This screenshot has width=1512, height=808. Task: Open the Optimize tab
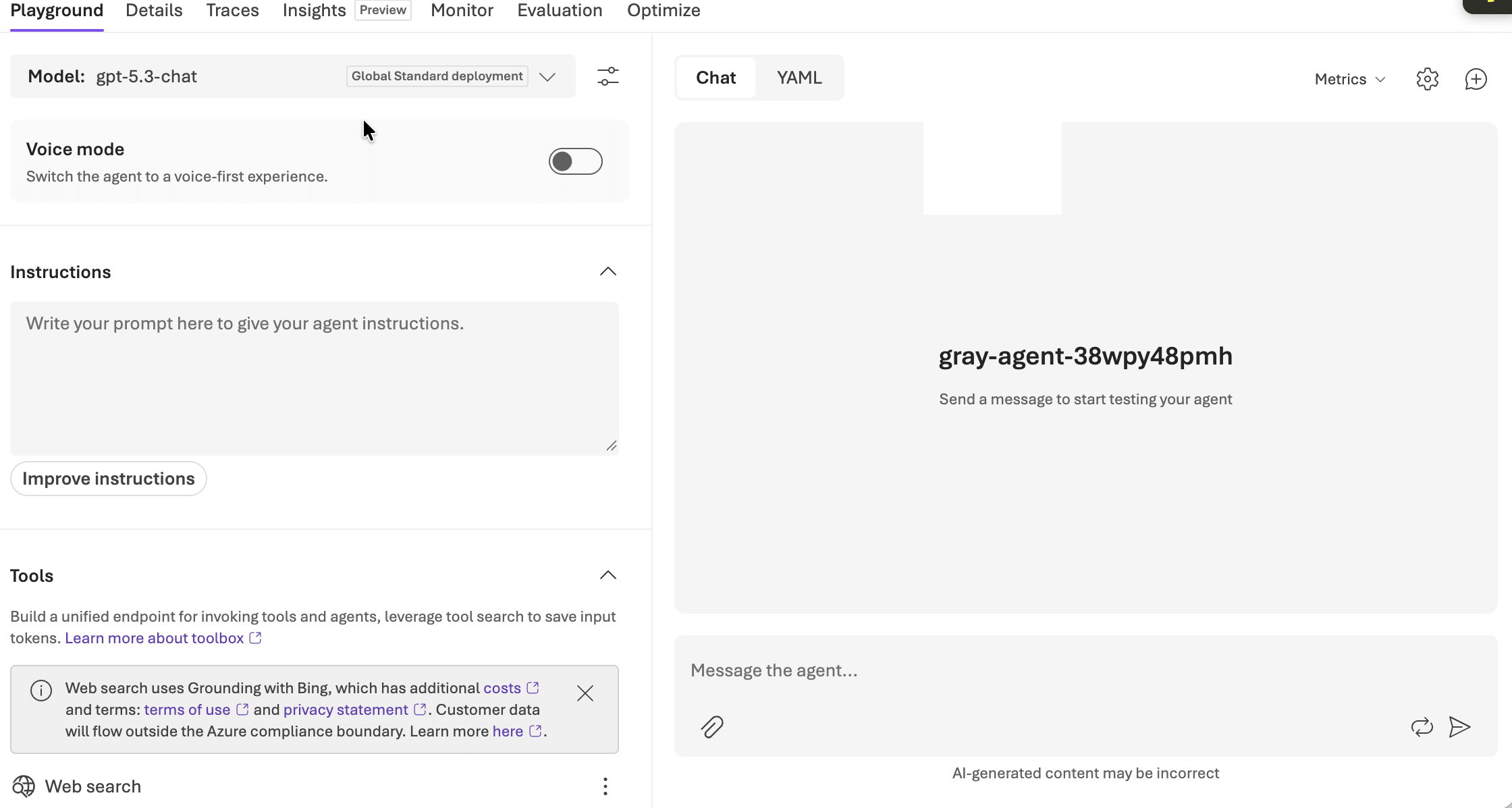tap(664, 11)
